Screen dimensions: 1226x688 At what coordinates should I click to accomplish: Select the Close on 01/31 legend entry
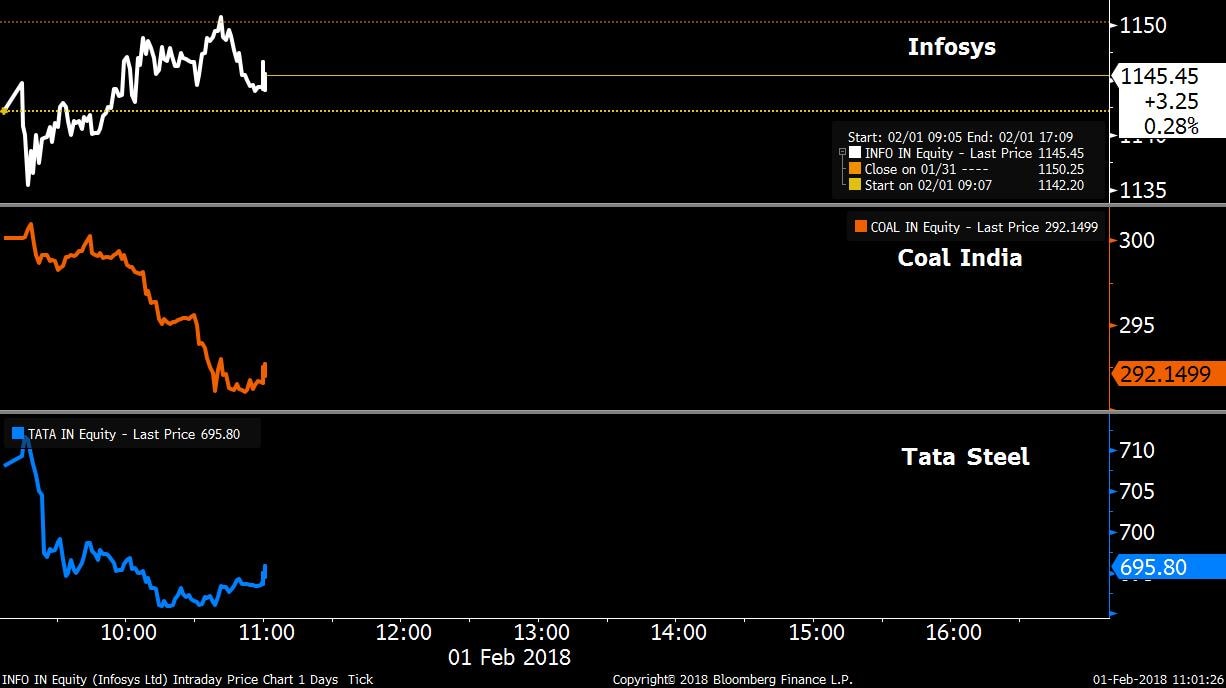(926, 169)
